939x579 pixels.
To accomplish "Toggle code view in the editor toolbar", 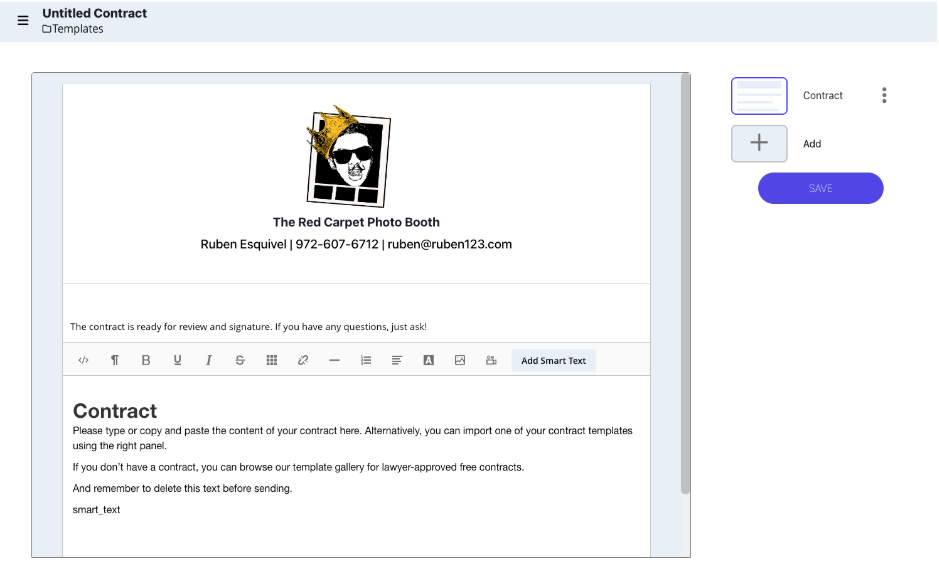I will point(83,360).
